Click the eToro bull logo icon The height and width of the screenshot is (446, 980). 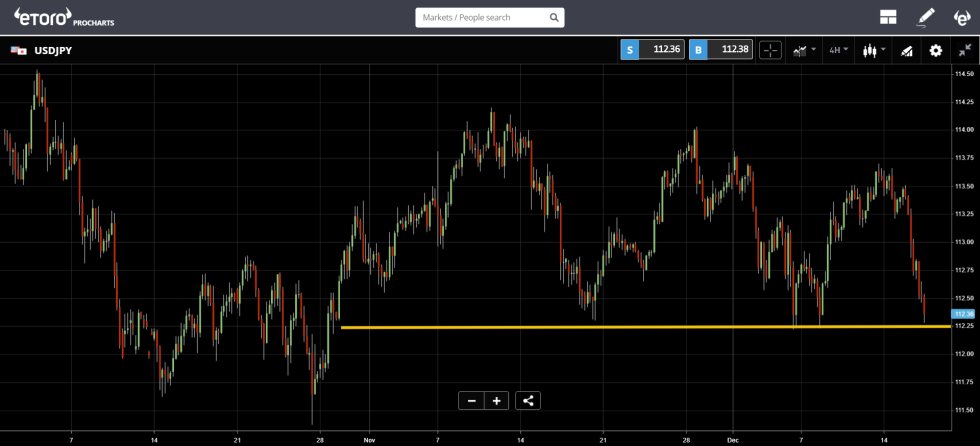[x=961, y=17]
